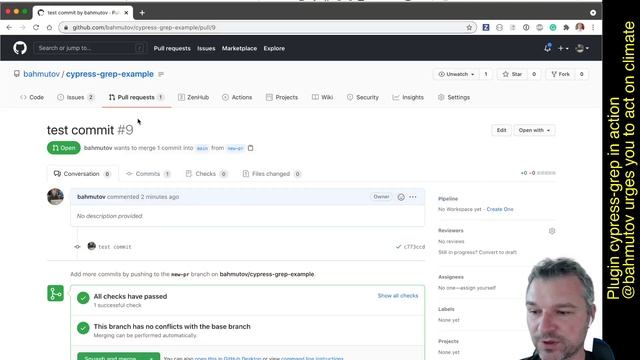Viewport: 640px width, 360px height.
Task: Open Issues in top navigation
Action: 206,48
